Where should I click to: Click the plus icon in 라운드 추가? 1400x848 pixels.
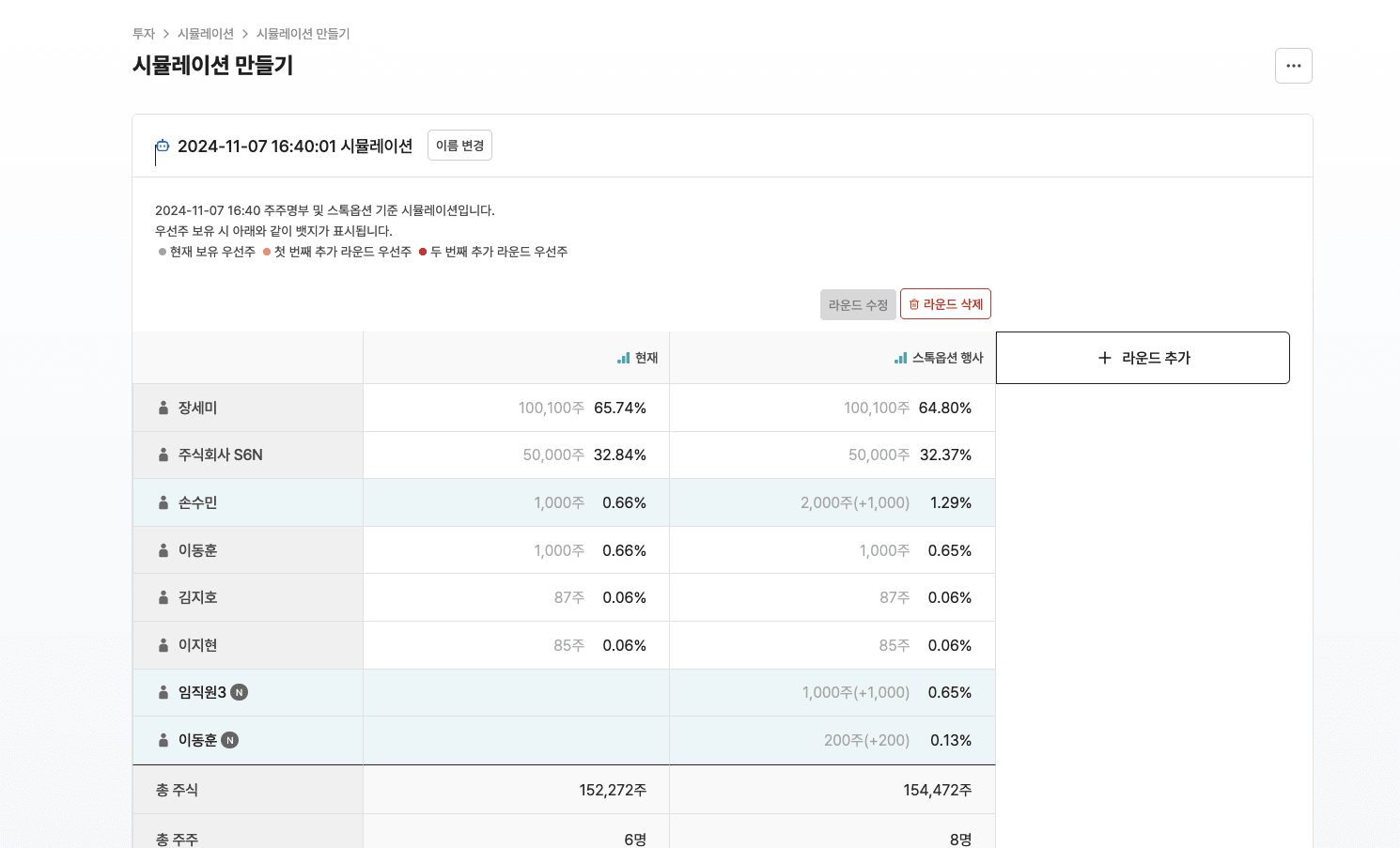[1104, 357]
